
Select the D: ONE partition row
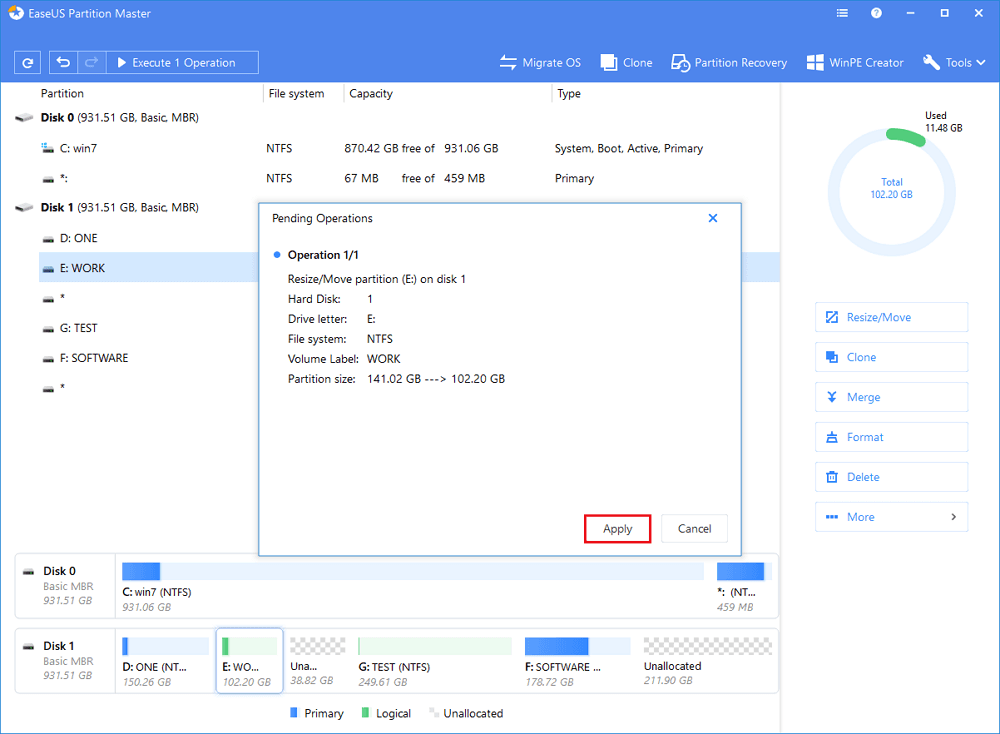[148, 238]
